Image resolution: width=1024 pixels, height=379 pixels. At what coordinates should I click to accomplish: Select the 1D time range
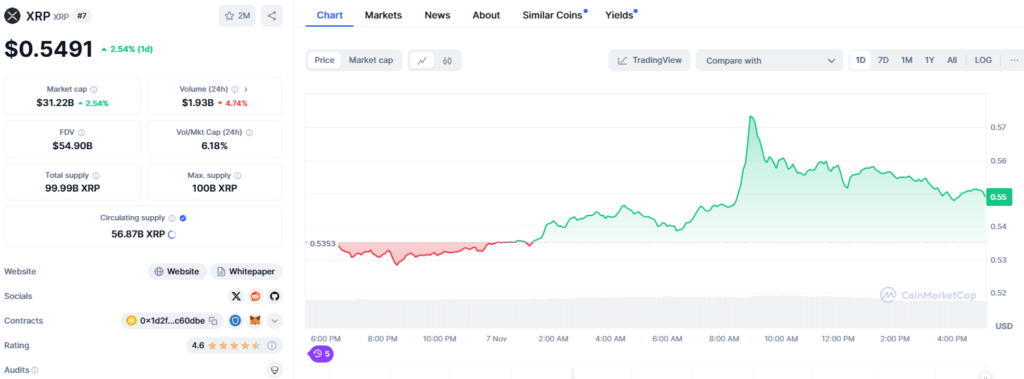(861, 60)
